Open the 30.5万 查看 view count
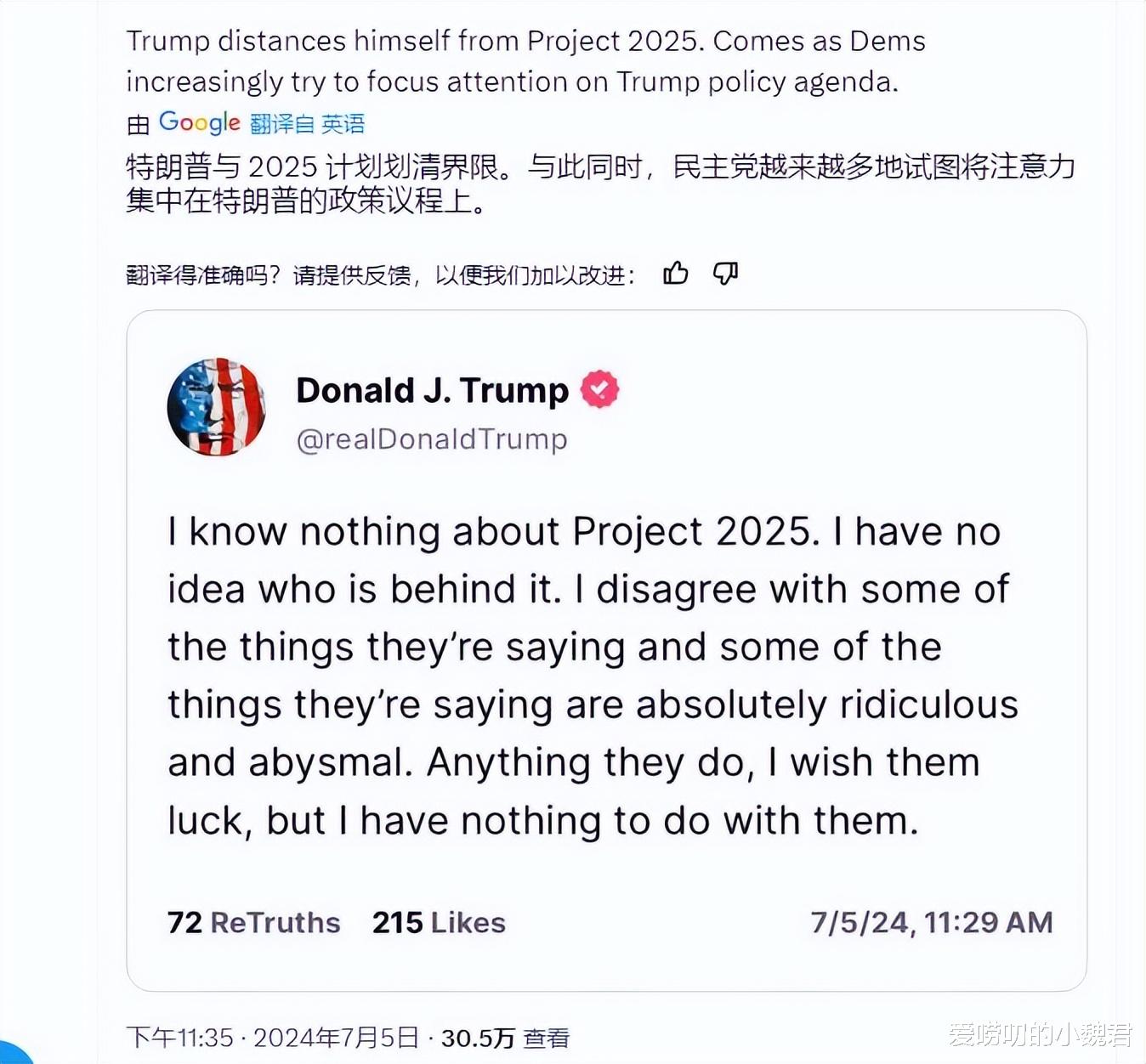The width and height of the screenshot is (1146, 1064). pyautogui.click(x=505, y=1038)
